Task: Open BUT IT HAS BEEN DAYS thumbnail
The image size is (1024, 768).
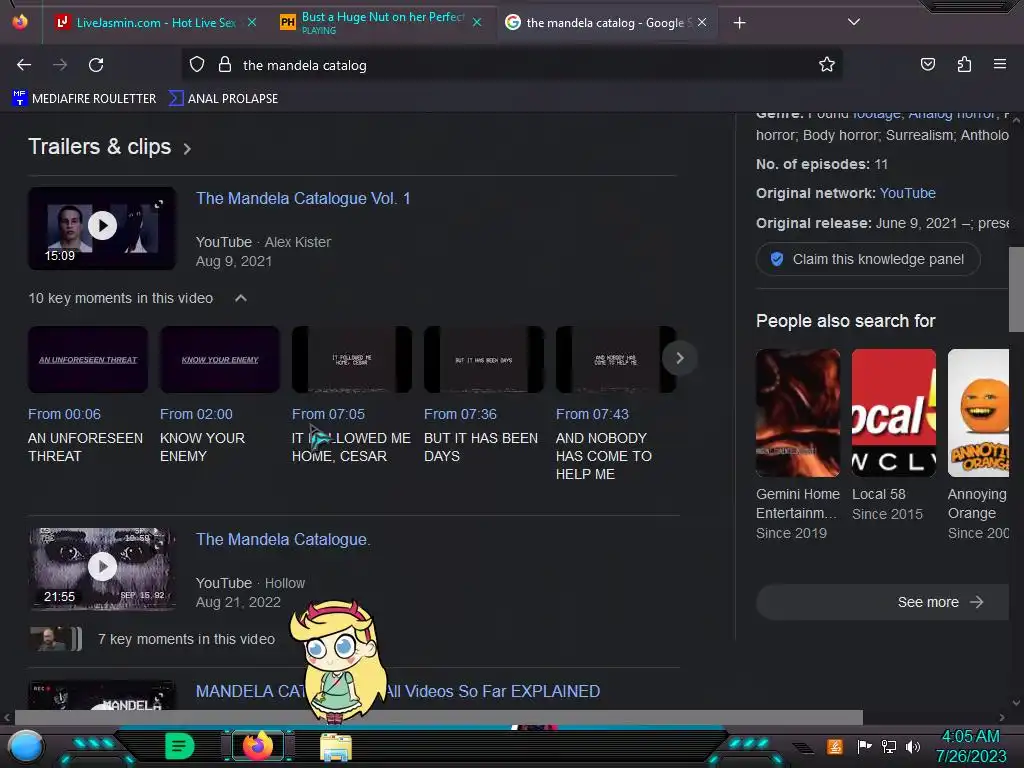Action: pyautogui.click(x=484, y=359)
